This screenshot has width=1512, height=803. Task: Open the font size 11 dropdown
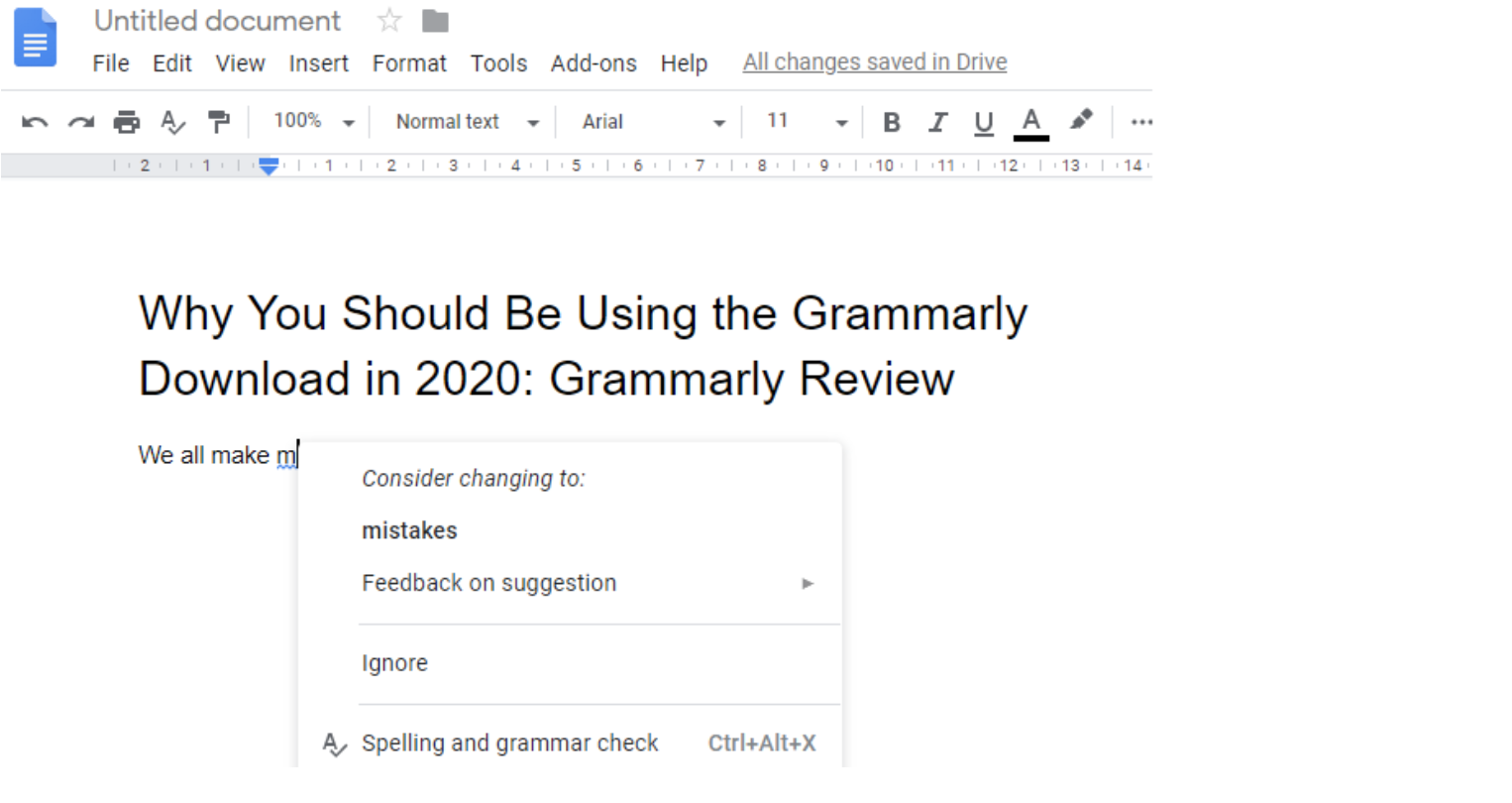[x=807, y=122]
